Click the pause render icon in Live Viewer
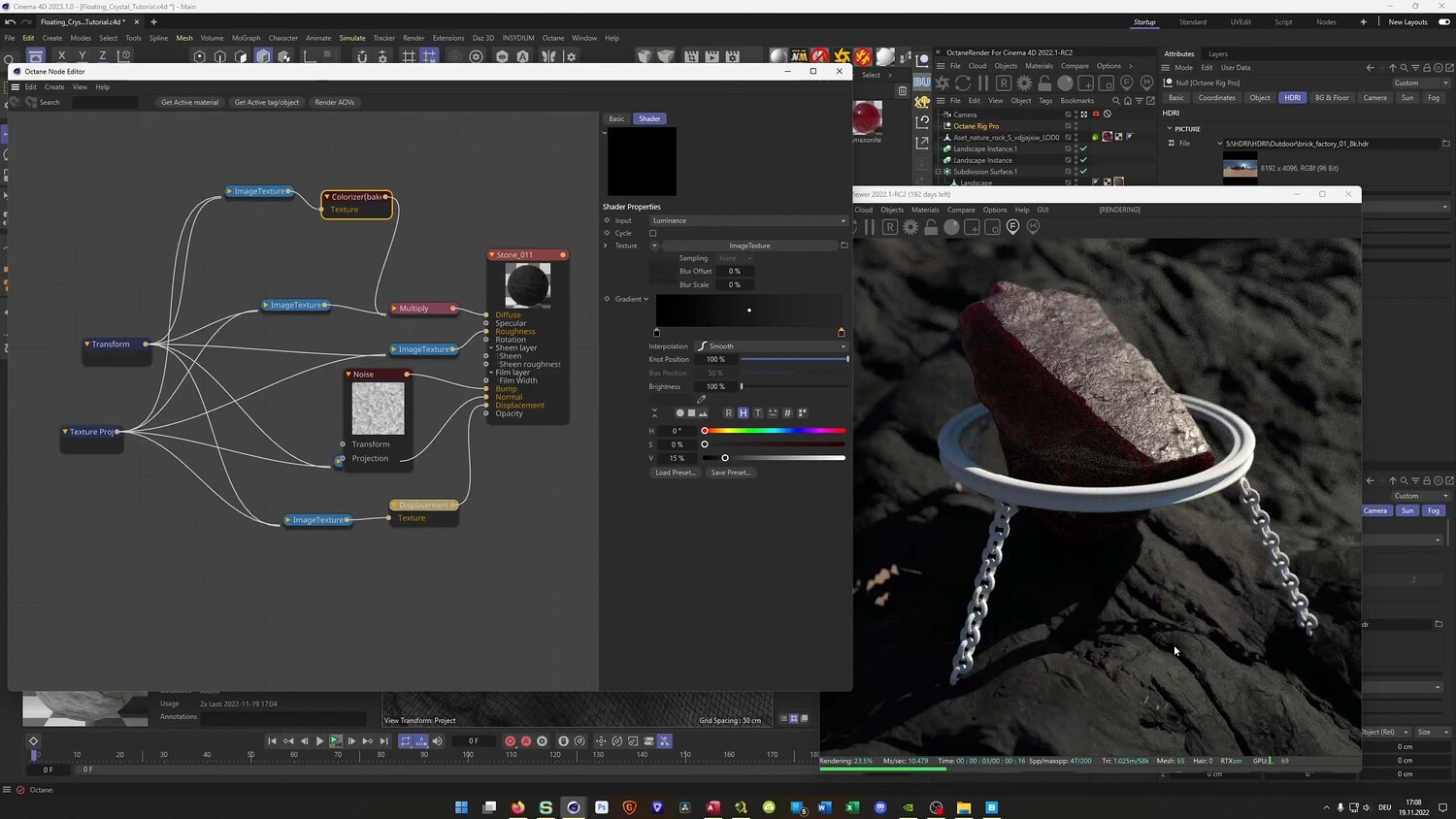The image size is (1456, 819). click(869, 227)
